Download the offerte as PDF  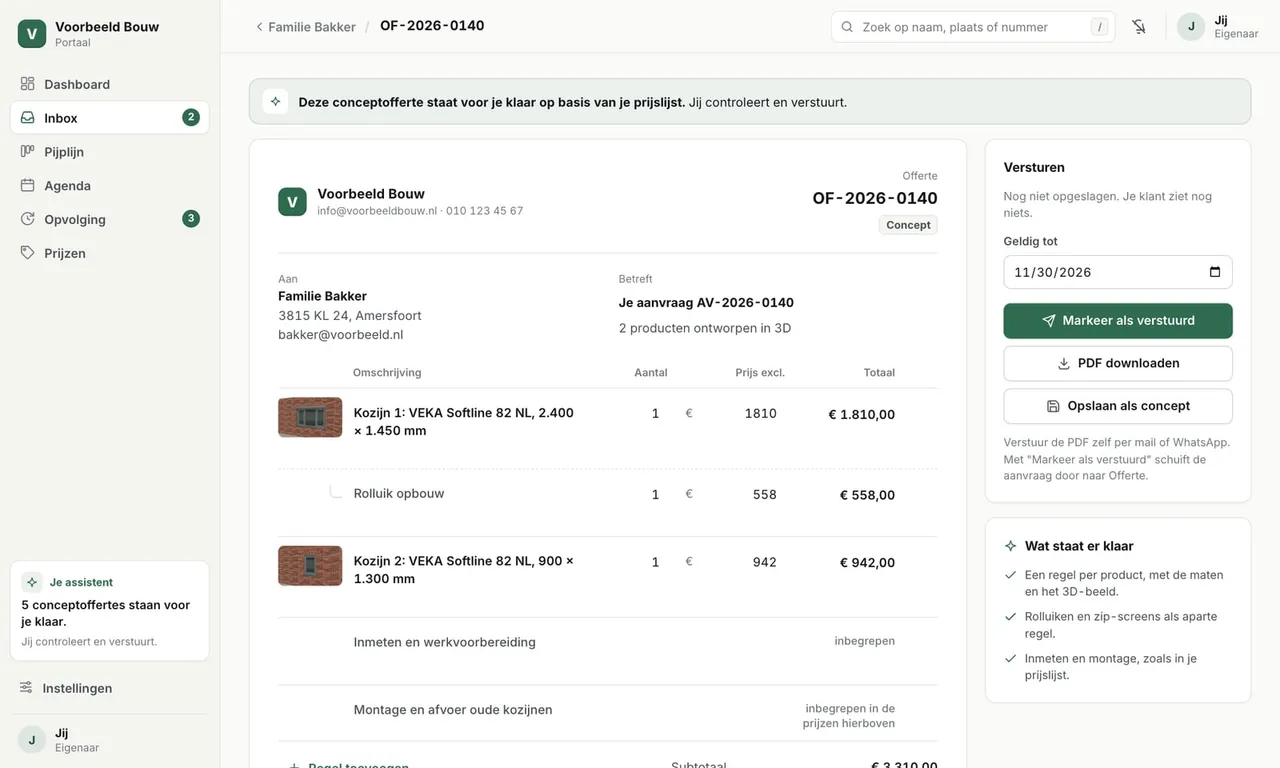click(x=1118, y=363)
